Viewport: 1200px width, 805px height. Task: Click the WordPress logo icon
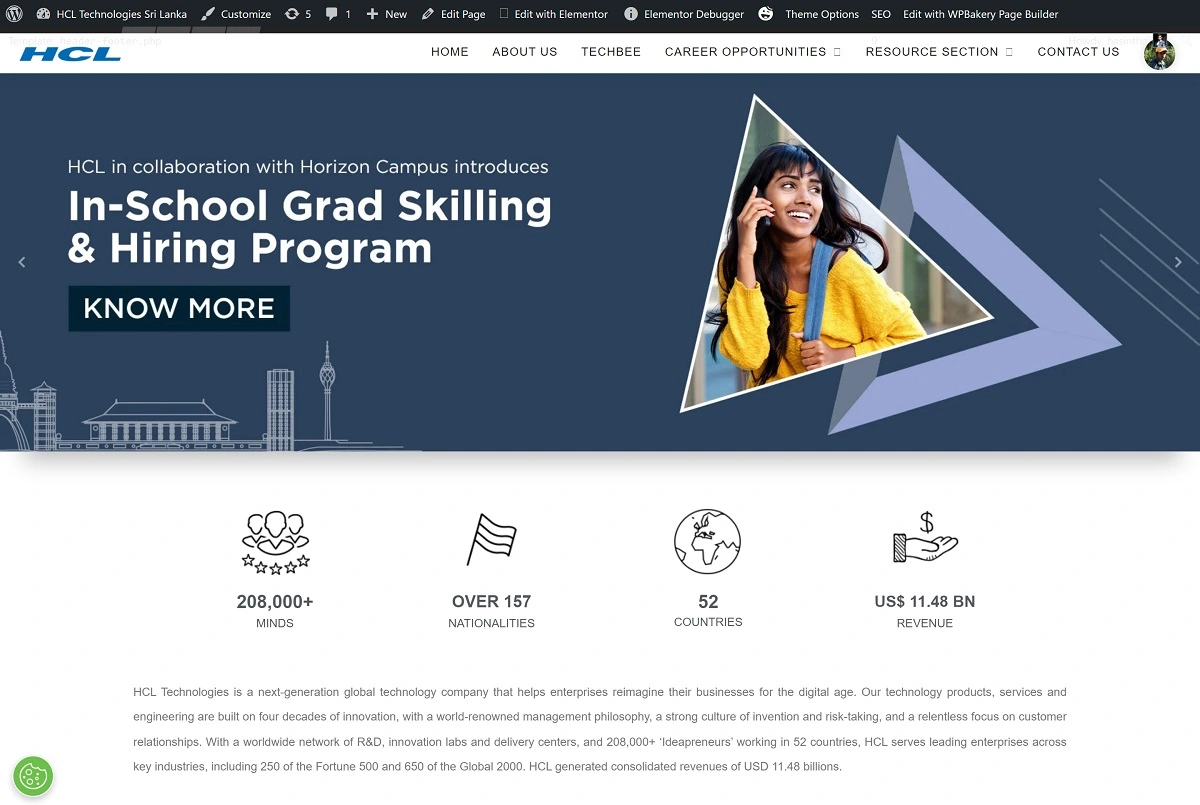coord(14,14)
